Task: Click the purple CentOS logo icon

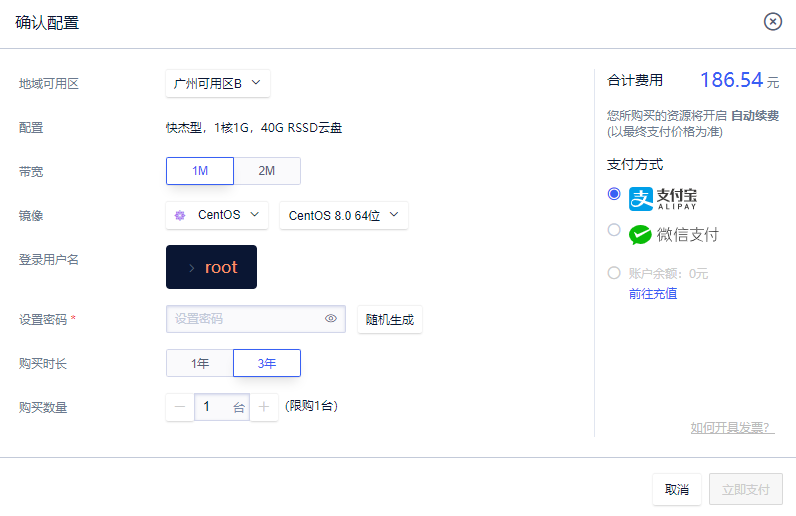Action: tap(180, 215)
